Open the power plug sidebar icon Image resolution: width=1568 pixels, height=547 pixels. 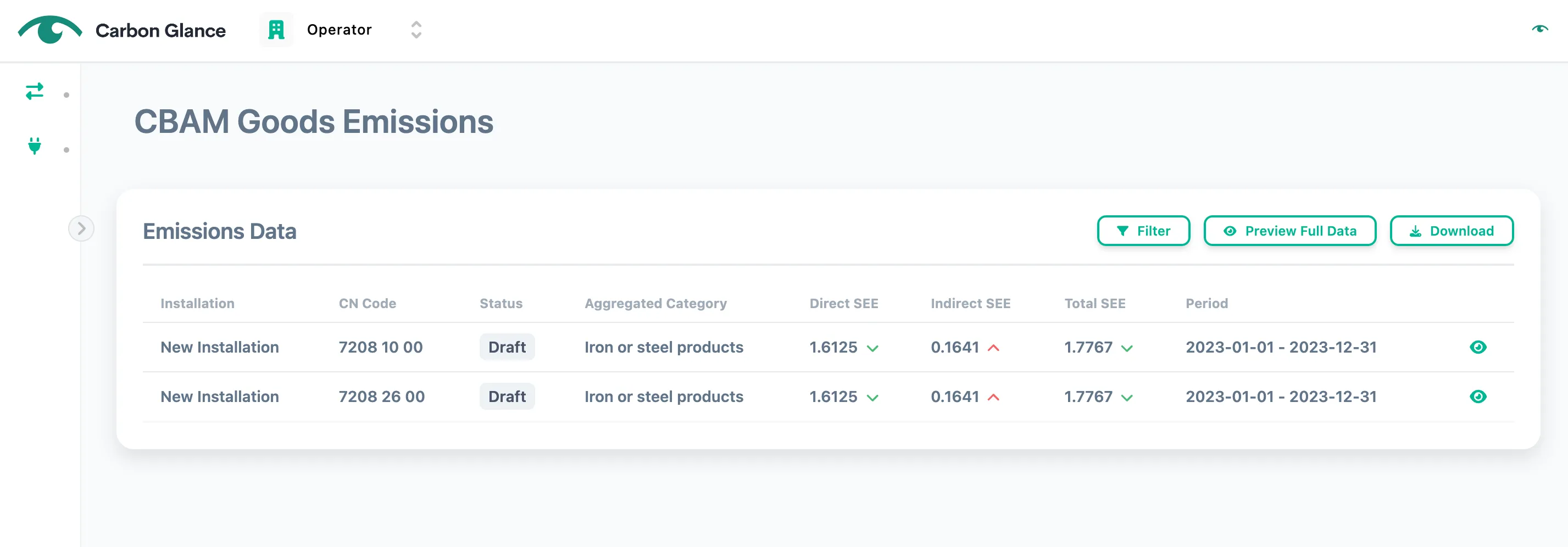click(x=35, y=146)
